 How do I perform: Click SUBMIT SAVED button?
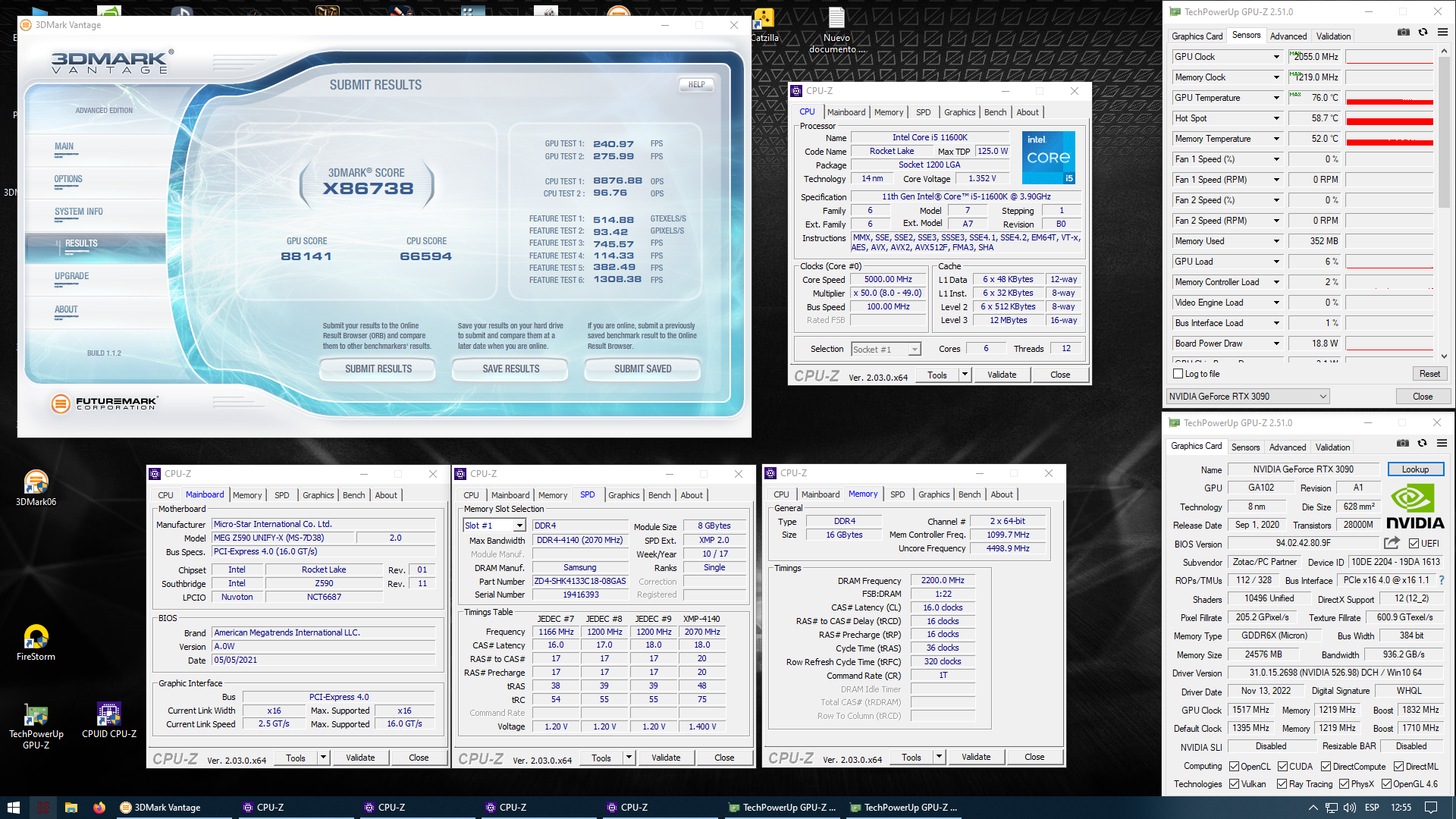click(x=642, y=369)
